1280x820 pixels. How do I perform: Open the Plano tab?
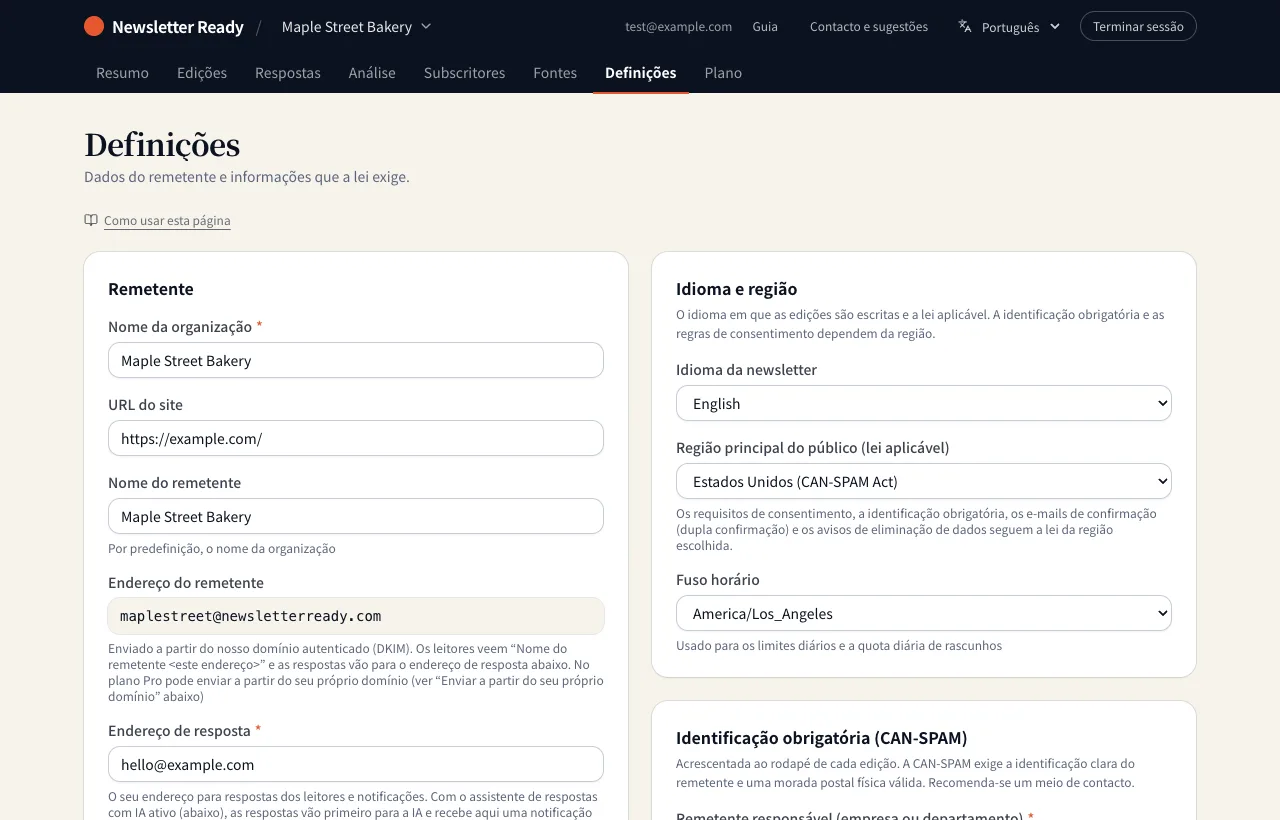pyautogui.click(x=723, y=73)
